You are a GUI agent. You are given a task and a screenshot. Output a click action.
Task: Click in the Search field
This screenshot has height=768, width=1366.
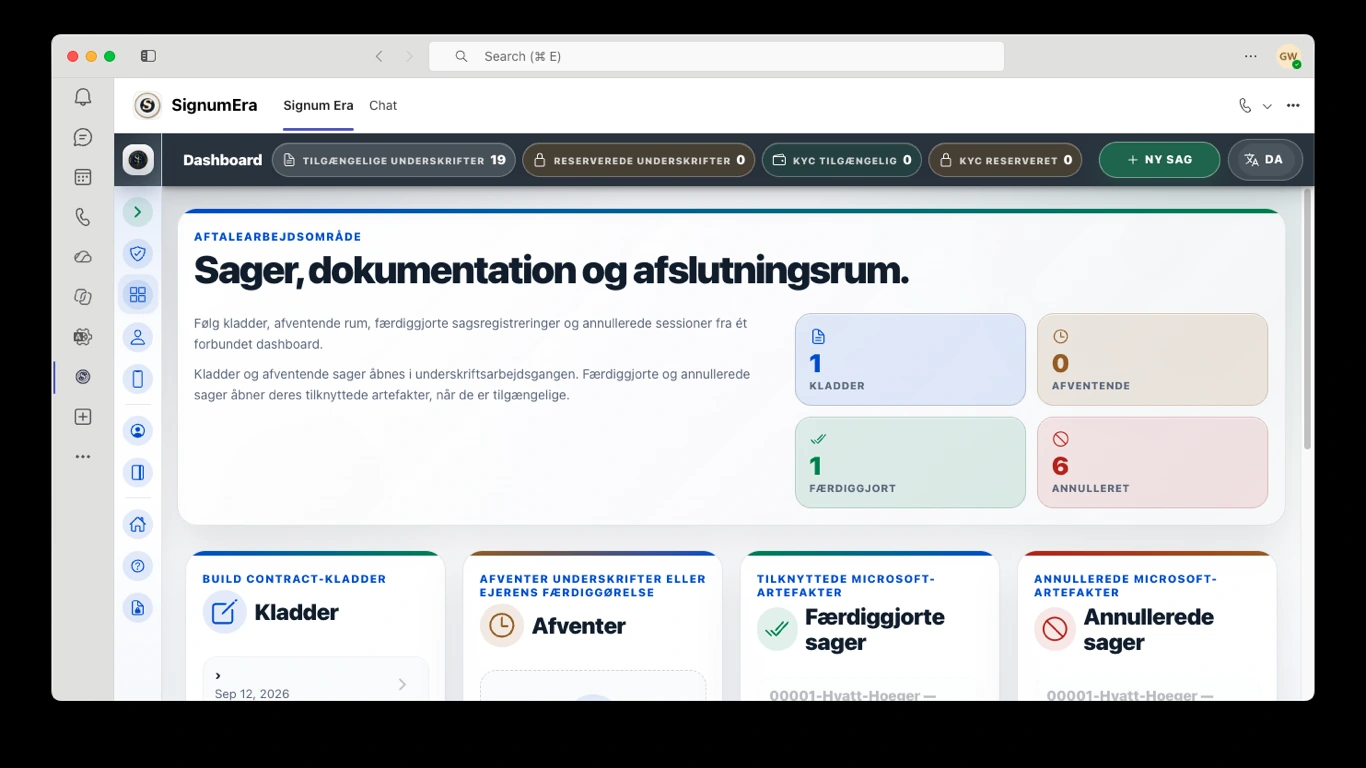(716, 56)
